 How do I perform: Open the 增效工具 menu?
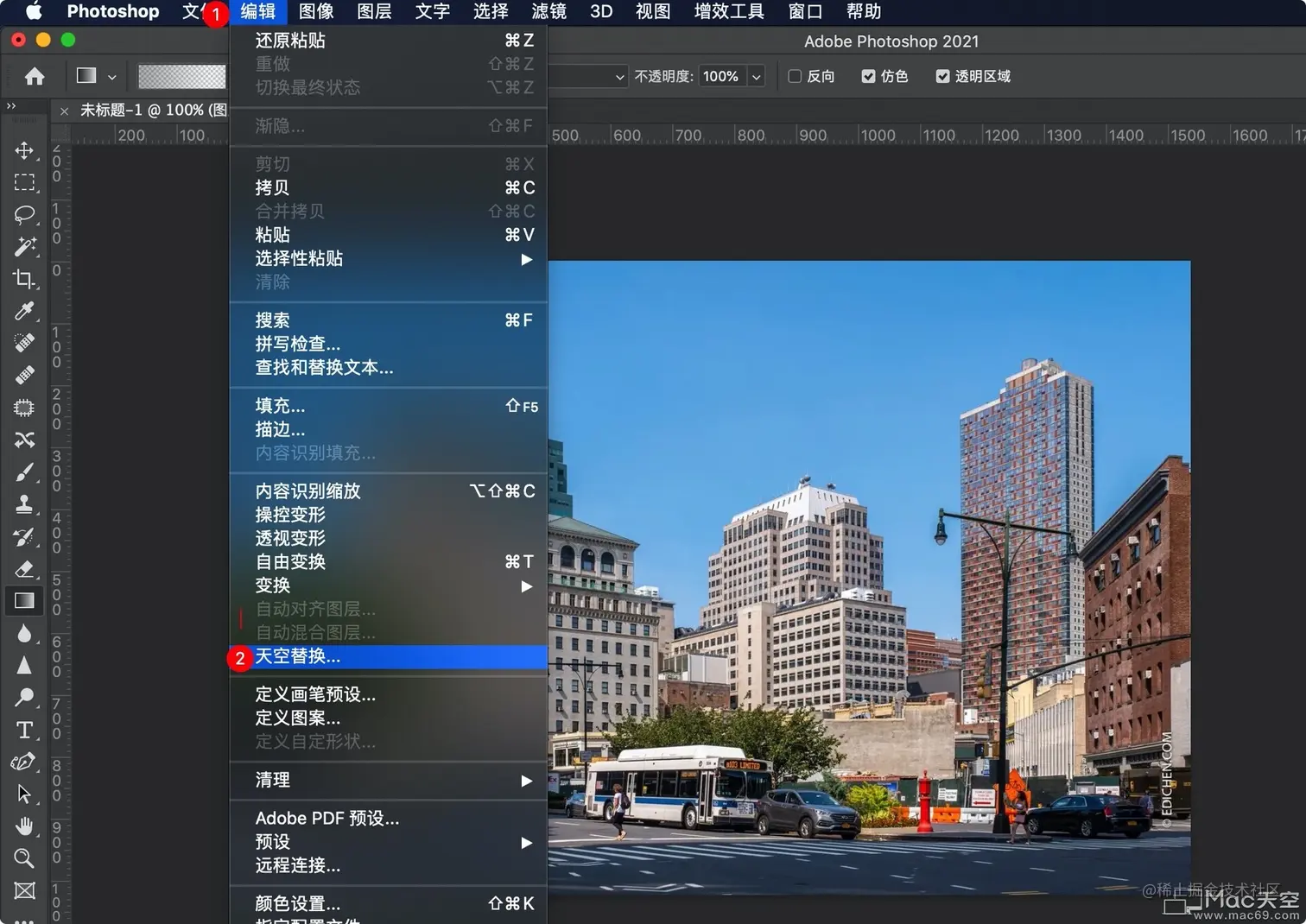pyautogui.click(x=729, y=11)
